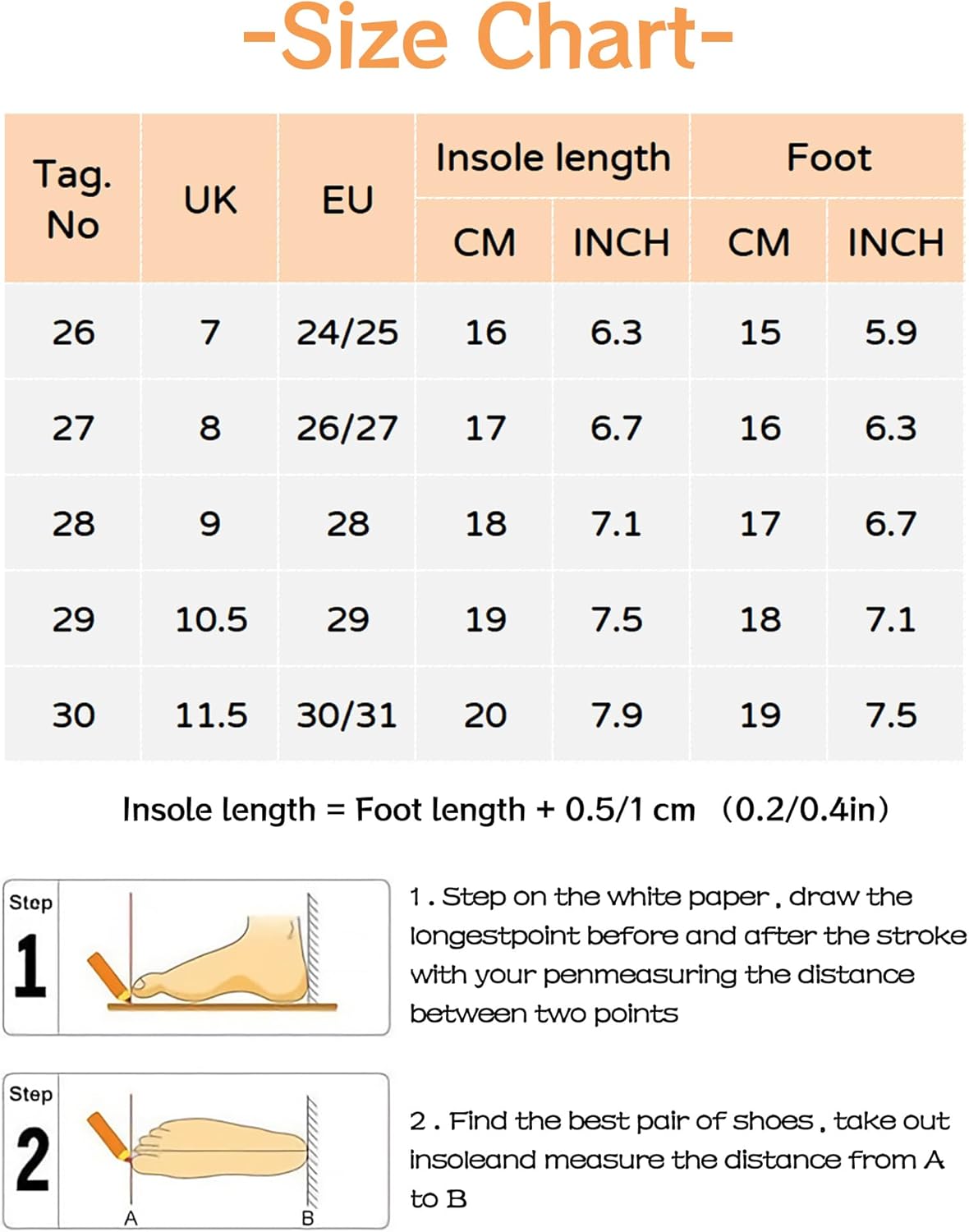Select the Tag. No column header
The height and width of the screenshot is (1232, 969).
point(73,200)
